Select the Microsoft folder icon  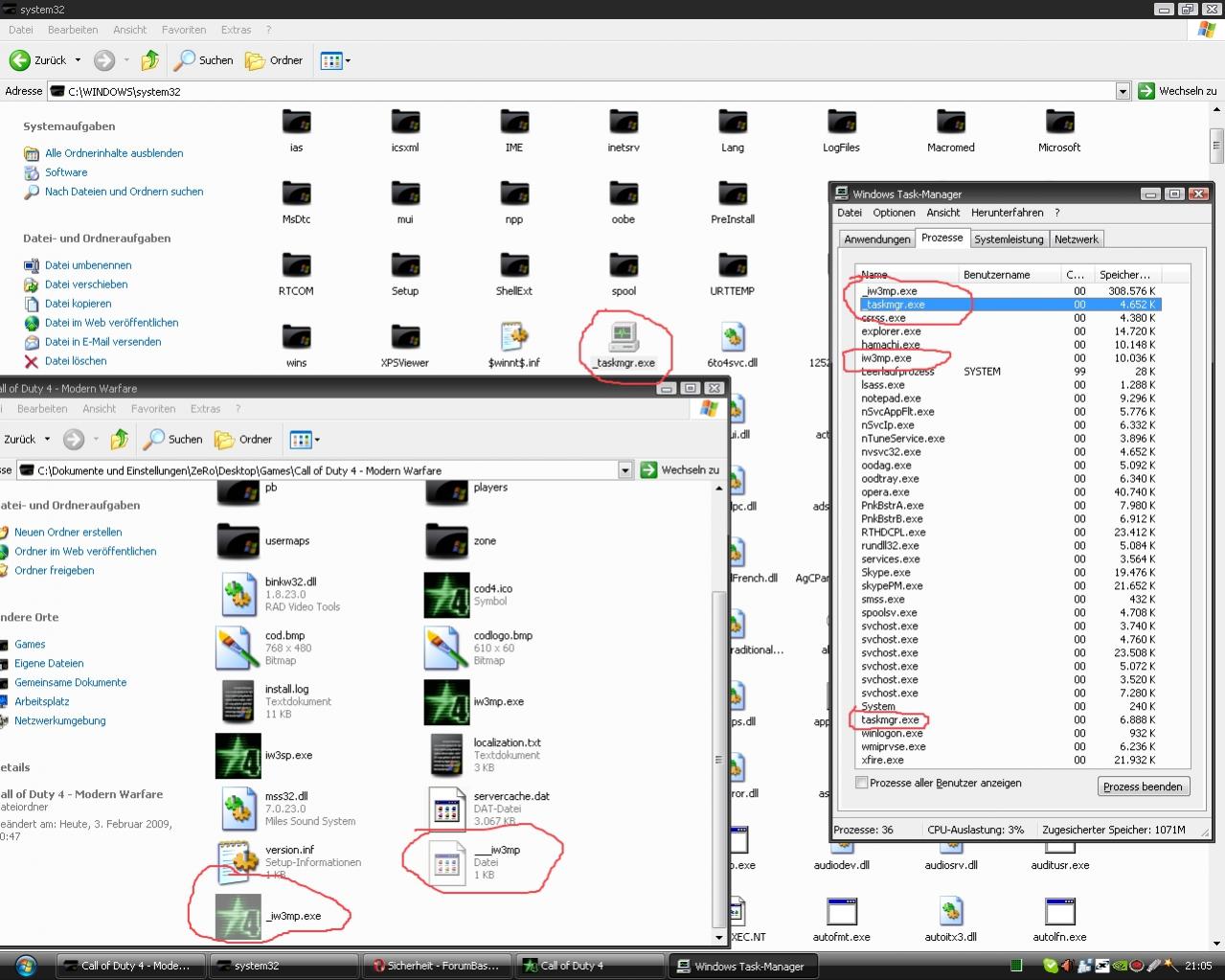pos(1060,123)
